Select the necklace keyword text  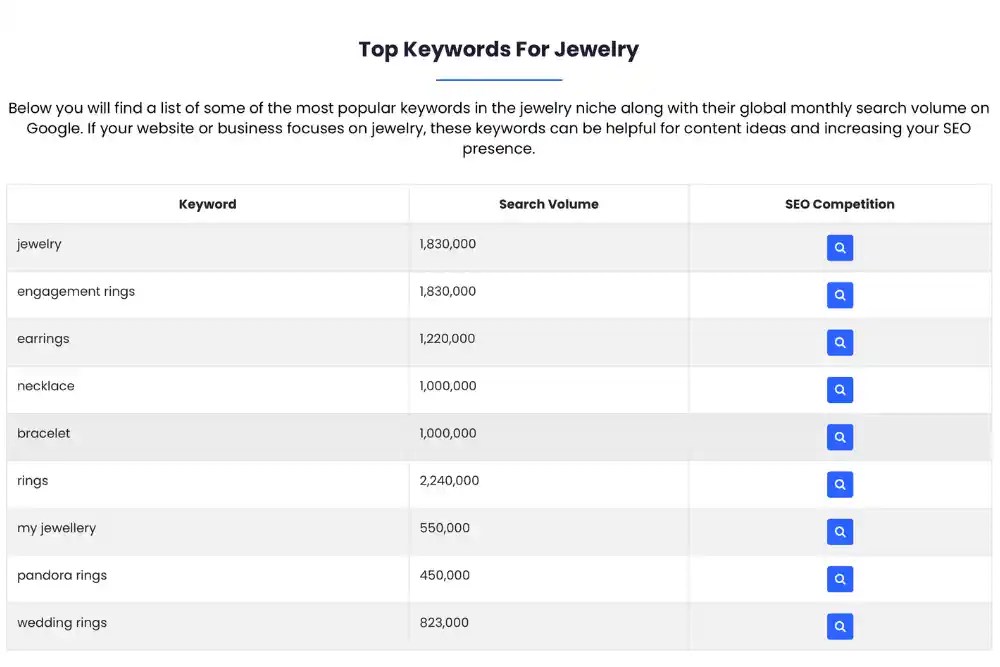click(46, 387)
